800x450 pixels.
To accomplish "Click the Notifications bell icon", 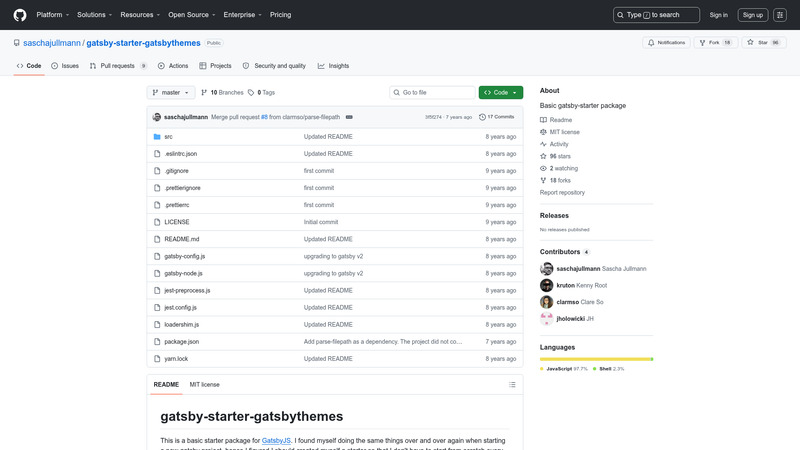I will tap(651, 43).
